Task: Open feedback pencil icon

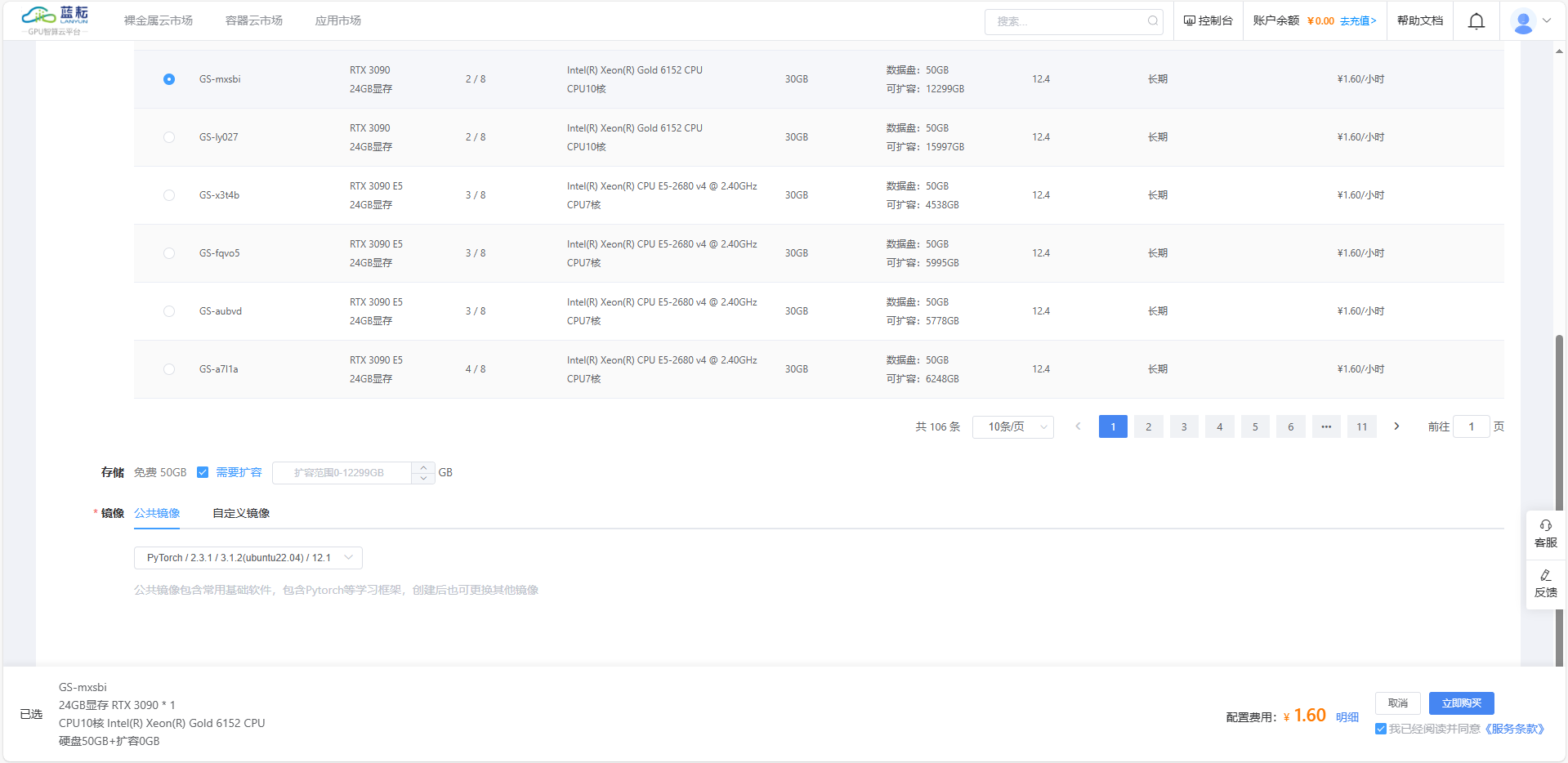Action: point(1546,575)
